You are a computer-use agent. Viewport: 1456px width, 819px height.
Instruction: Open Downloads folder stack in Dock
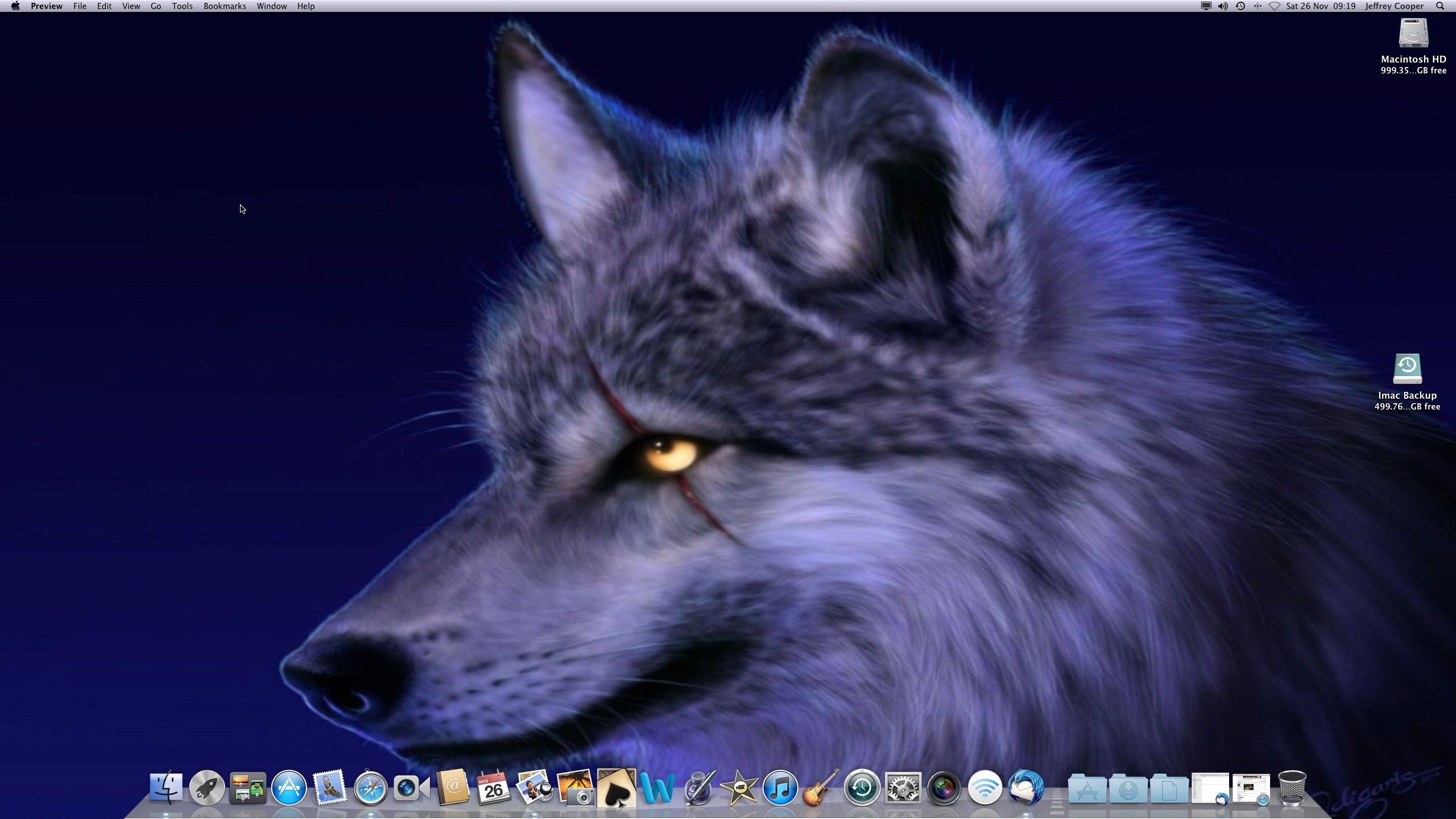click(x=1128, y=788)
